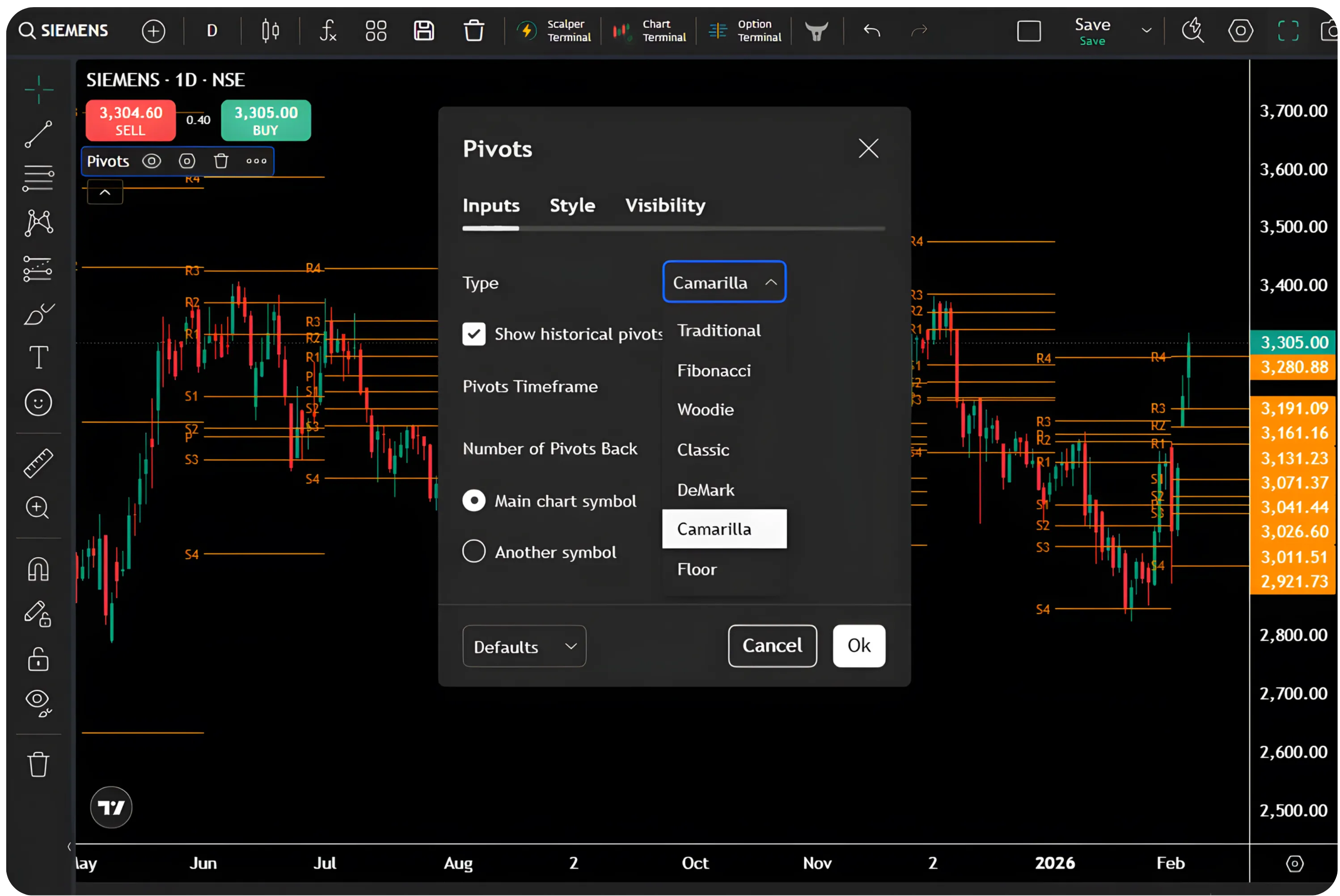
Task: Switch to the Visibility tab
Action: click(665, 206)
